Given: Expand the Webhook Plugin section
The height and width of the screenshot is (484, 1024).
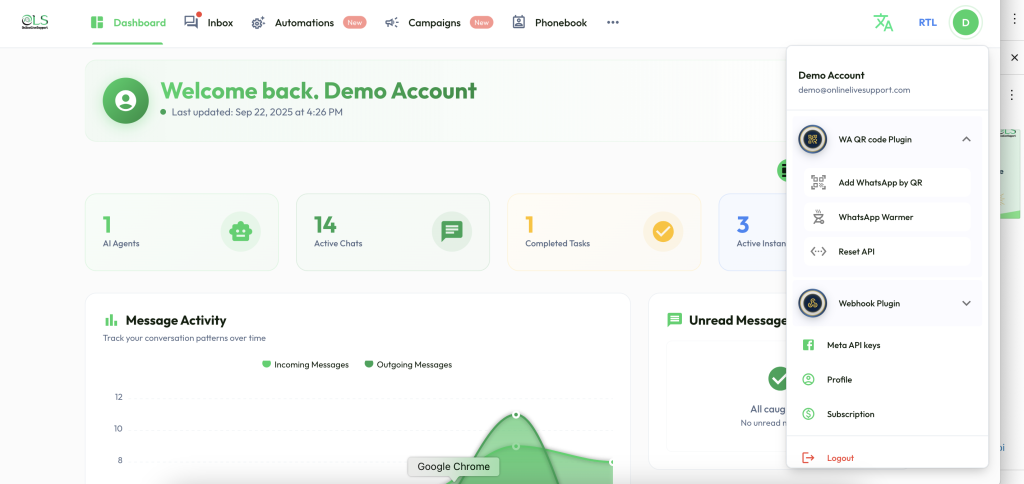Looking at the screenshot, I should [966, 303].
